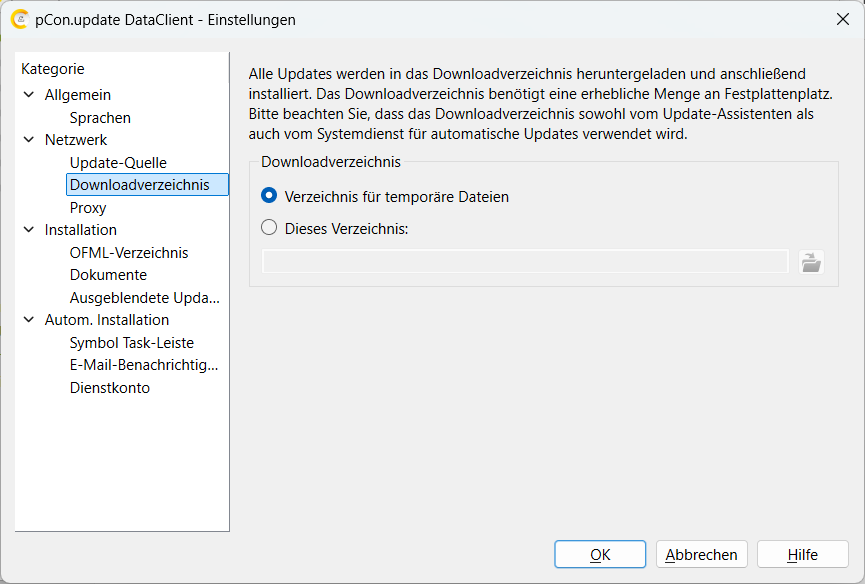This screenshot has height=584, width=865.
Task: Open the OFML-Verzeichnis category
Action: point(129,253)
